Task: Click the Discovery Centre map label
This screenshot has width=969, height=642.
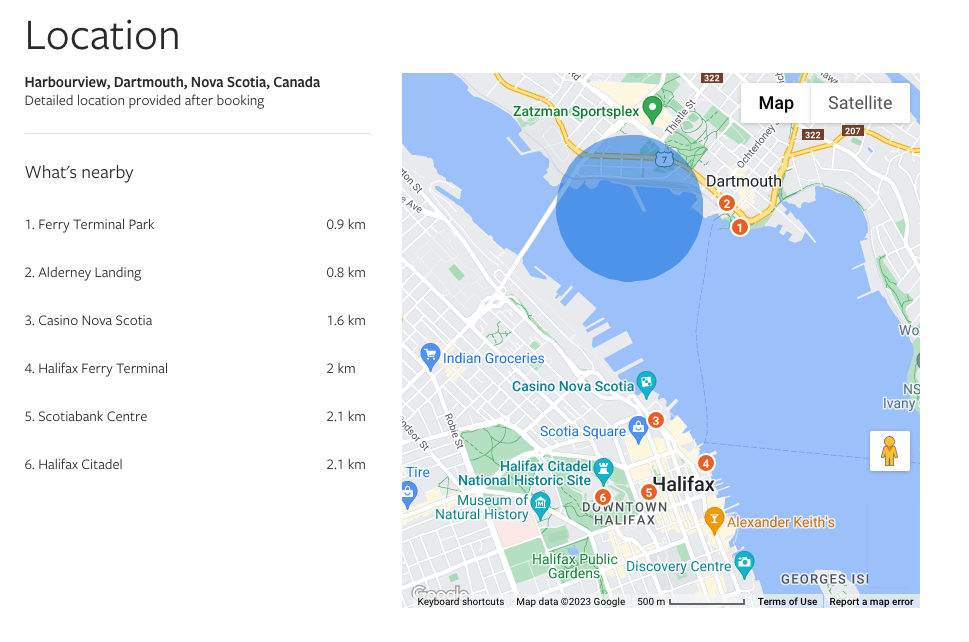Action: click(679, 566)
